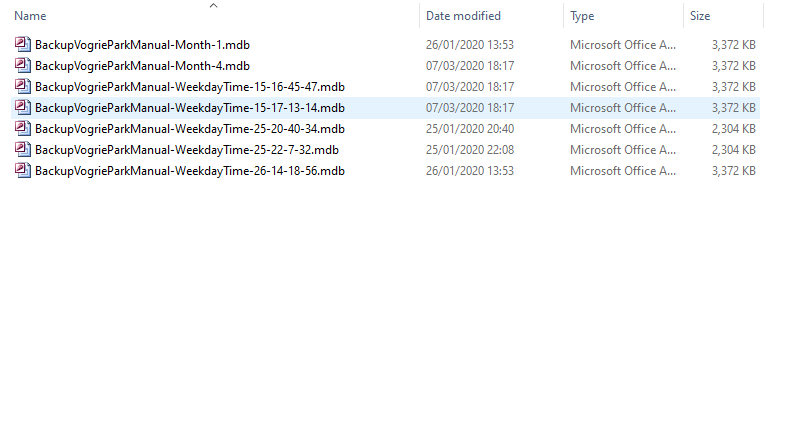
Task: Click the 2,304 KB size of WeekdayTime-25-20-40-34
Action: click(x=733, y=128)
